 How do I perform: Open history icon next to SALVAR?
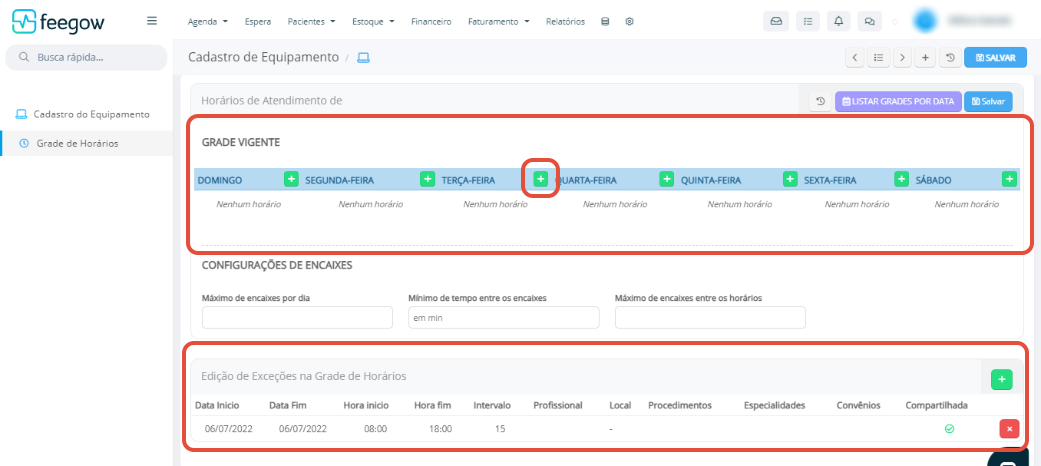(x=950, y=58)
